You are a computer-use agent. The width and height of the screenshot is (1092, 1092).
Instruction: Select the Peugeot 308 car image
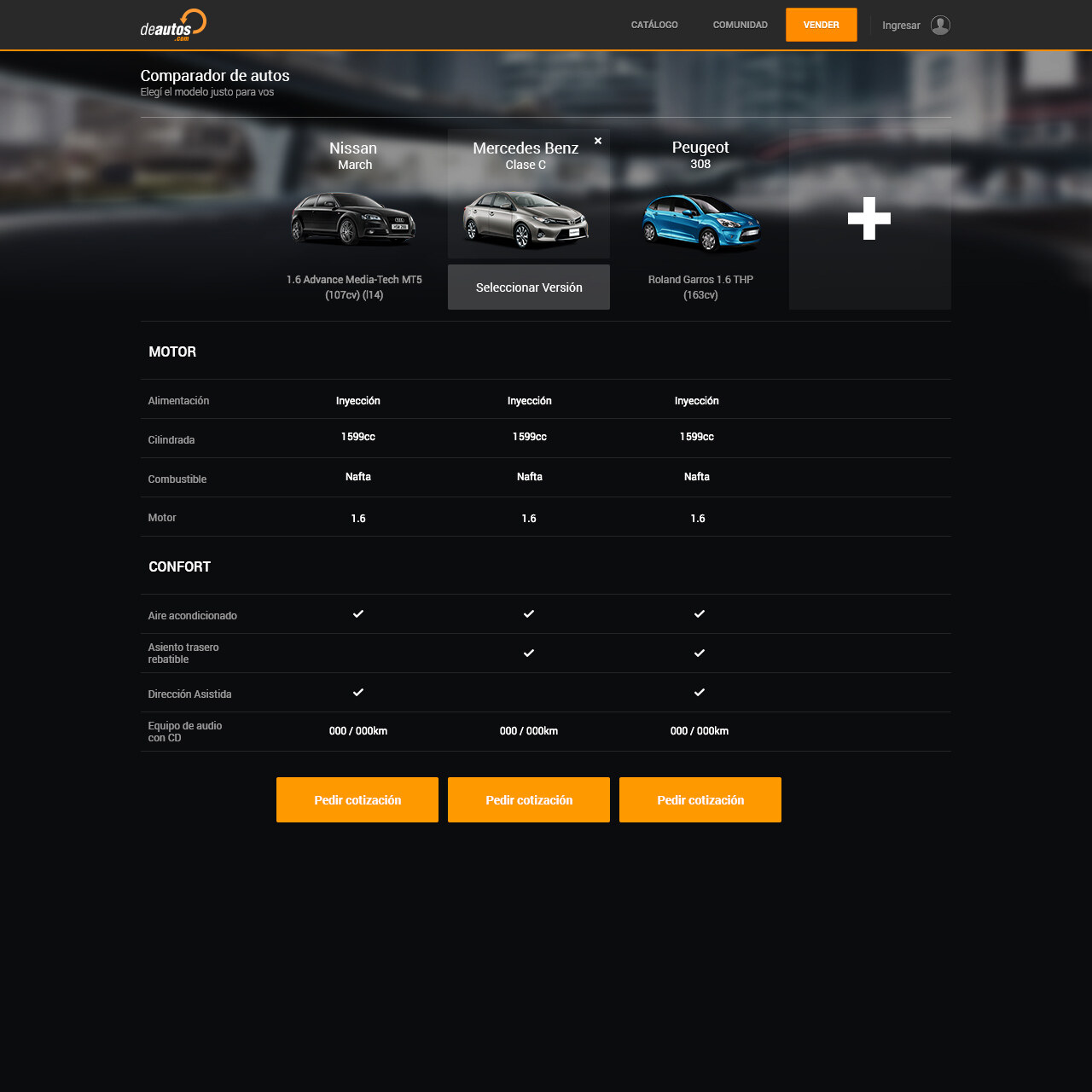coord(701,222)
